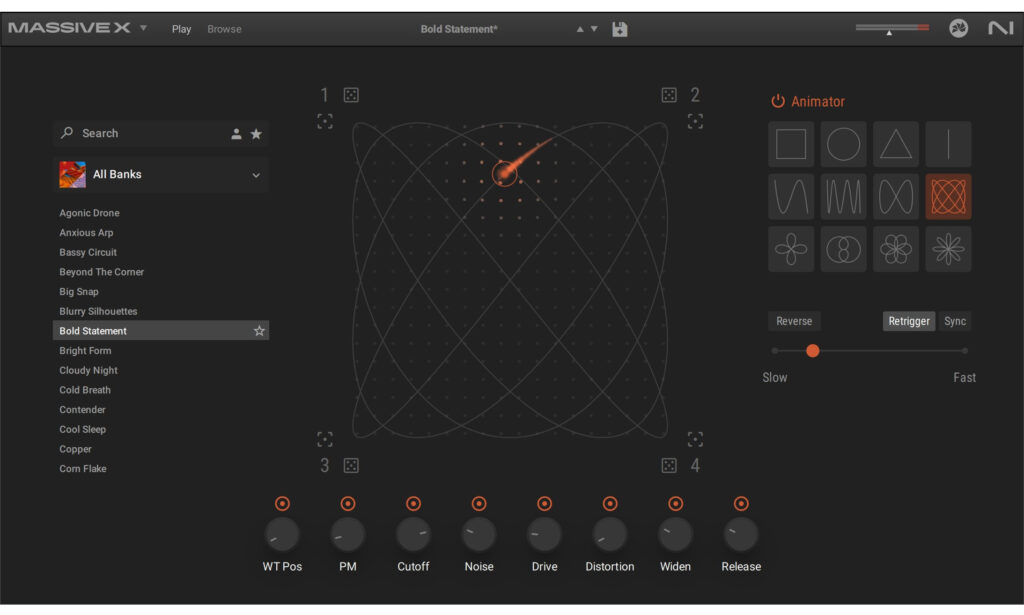Expand the All Banks dropdown
Image resolution: width=1024 pixels, height=615 pixels.
(256, 175)
